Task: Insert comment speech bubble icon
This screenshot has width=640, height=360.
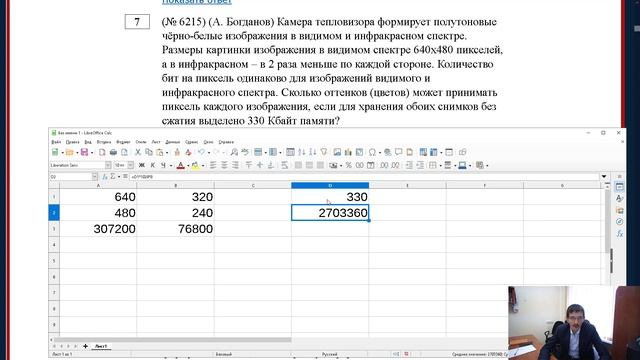Action: [x=398, y=152]
